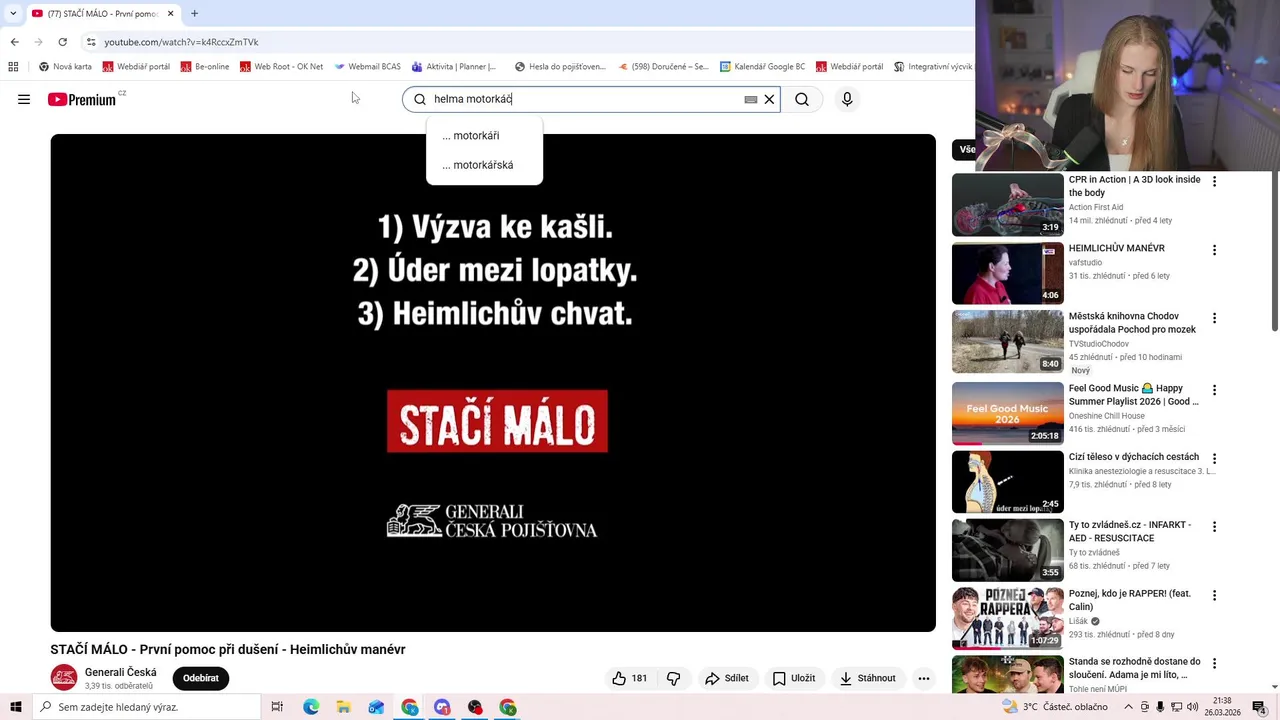
Task: Start voice search with the microphone icon
Action: pos(847,99)
